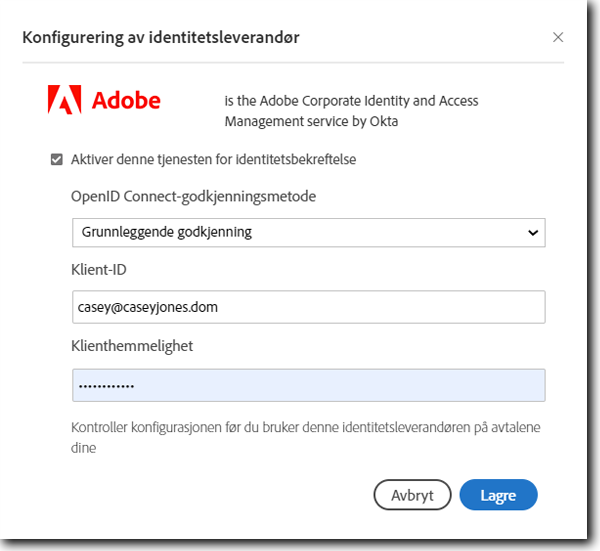Focus the Klienthemmelighet password field
Screen dimensions: 600x551
coord(308,385)
